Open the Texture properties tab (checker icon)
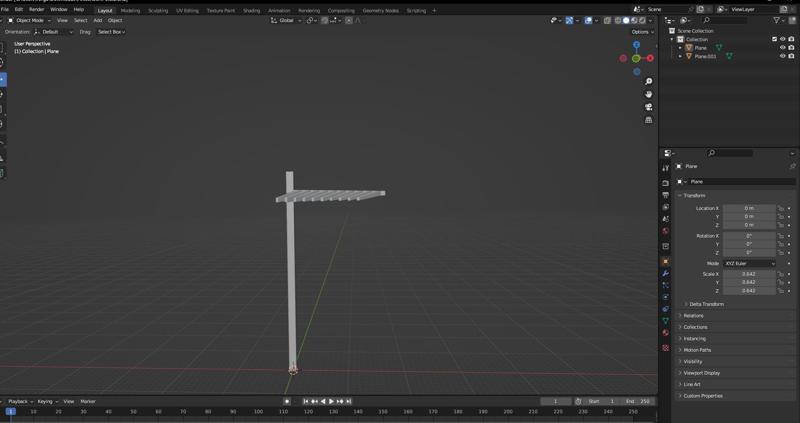 [x=665, y=347]
